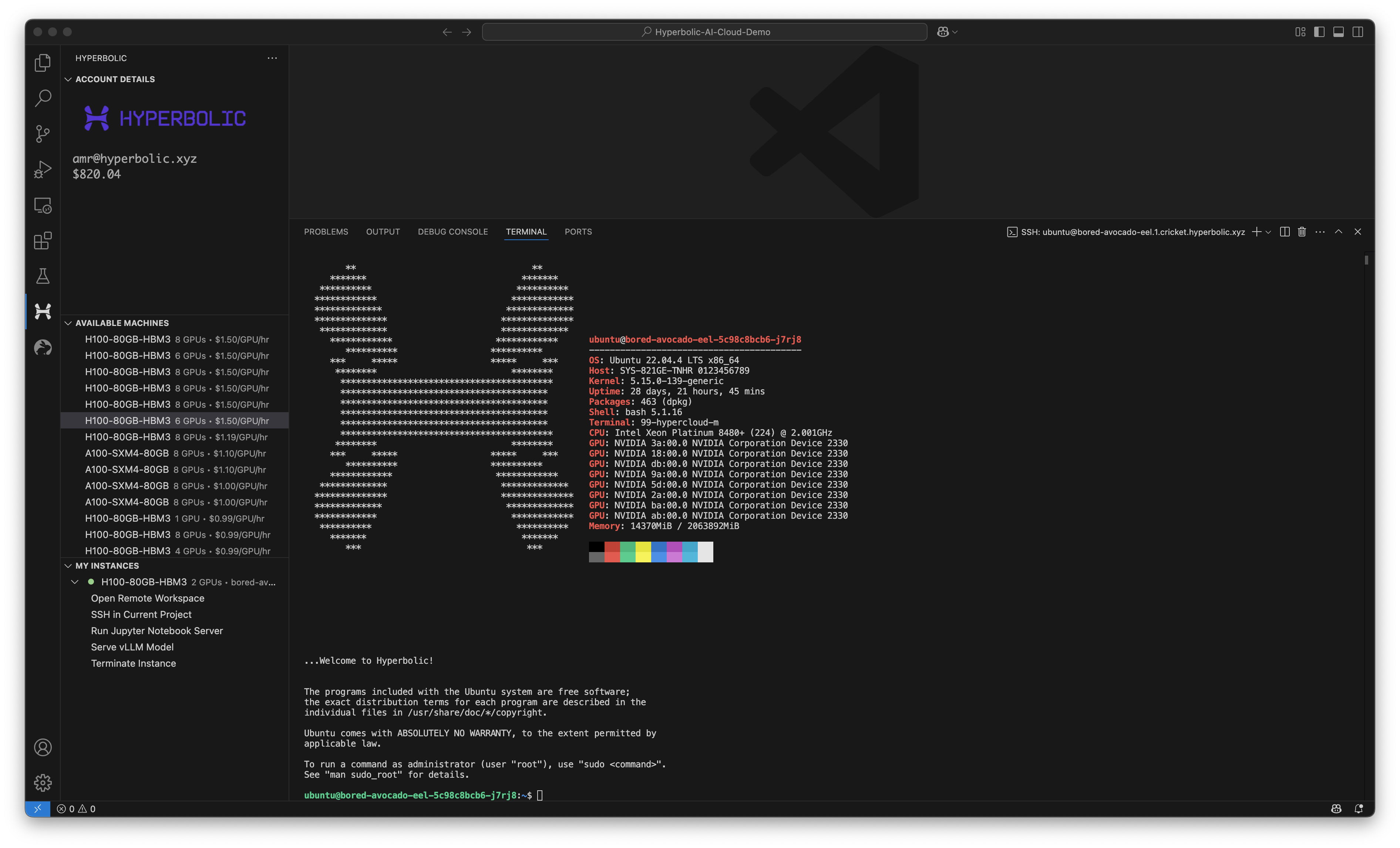
Task: Toggle the bottom panel visibility
Action: coord(1339,32)
